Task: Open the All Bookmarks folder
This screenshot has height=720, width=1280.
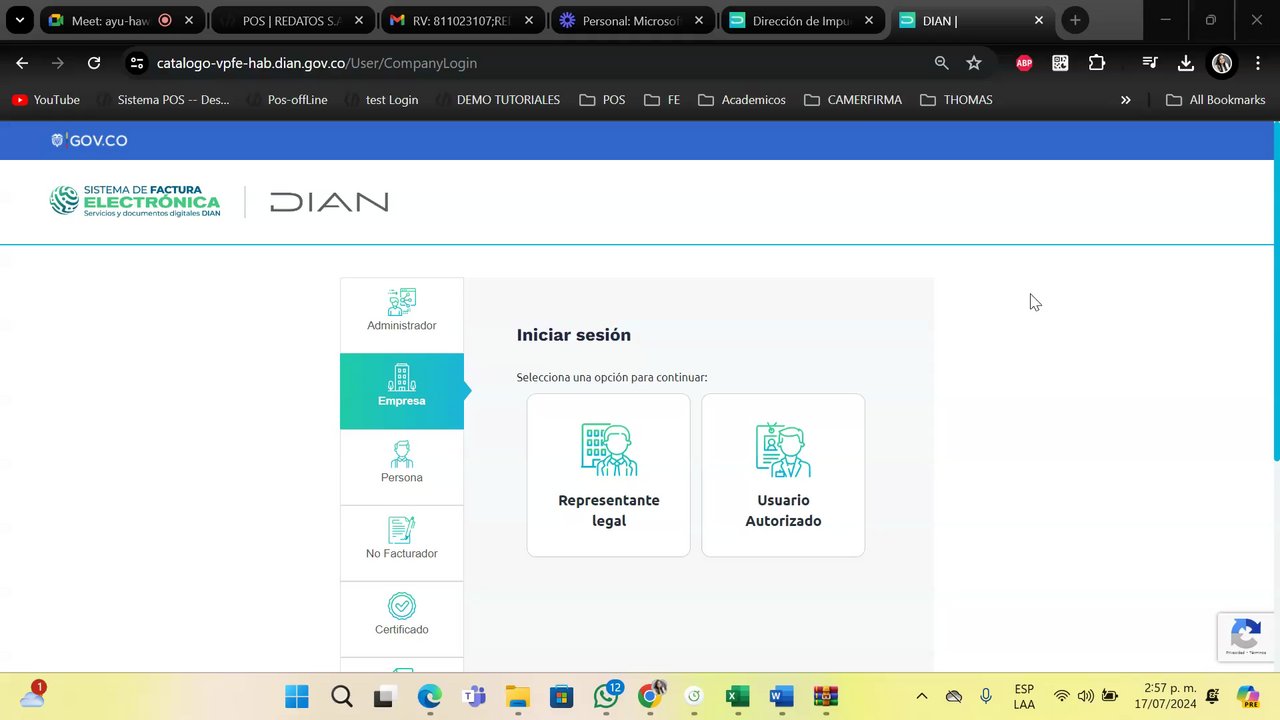Action: click(x=1216, y=100)
